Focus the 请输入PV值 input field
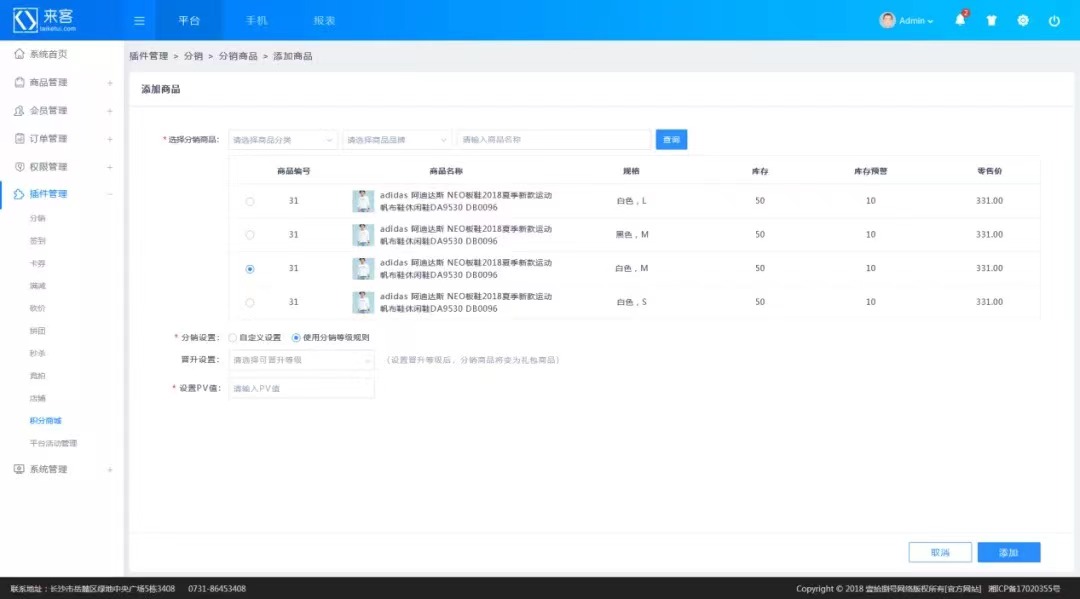The height and width of the screenshot is (599, 1080). point(302,388)
